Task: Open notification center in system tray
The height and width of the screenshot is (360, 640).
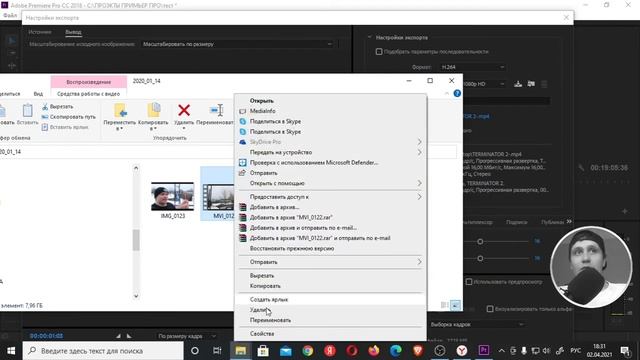Action: 625,351
